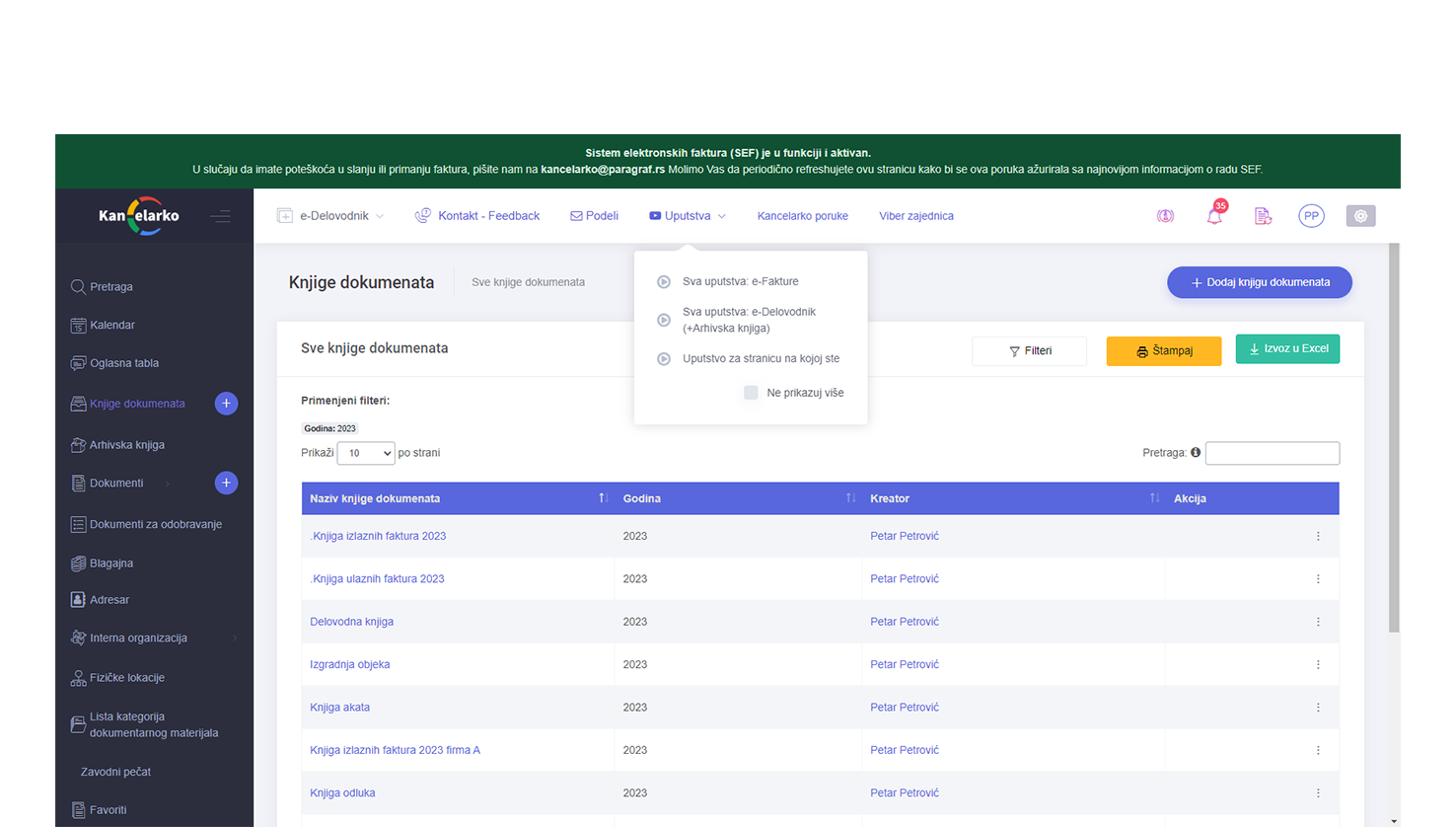Open rows per page dropdown showing 10
The height and width of the screenshot is (827, 1456).
(x=366, y=453)
